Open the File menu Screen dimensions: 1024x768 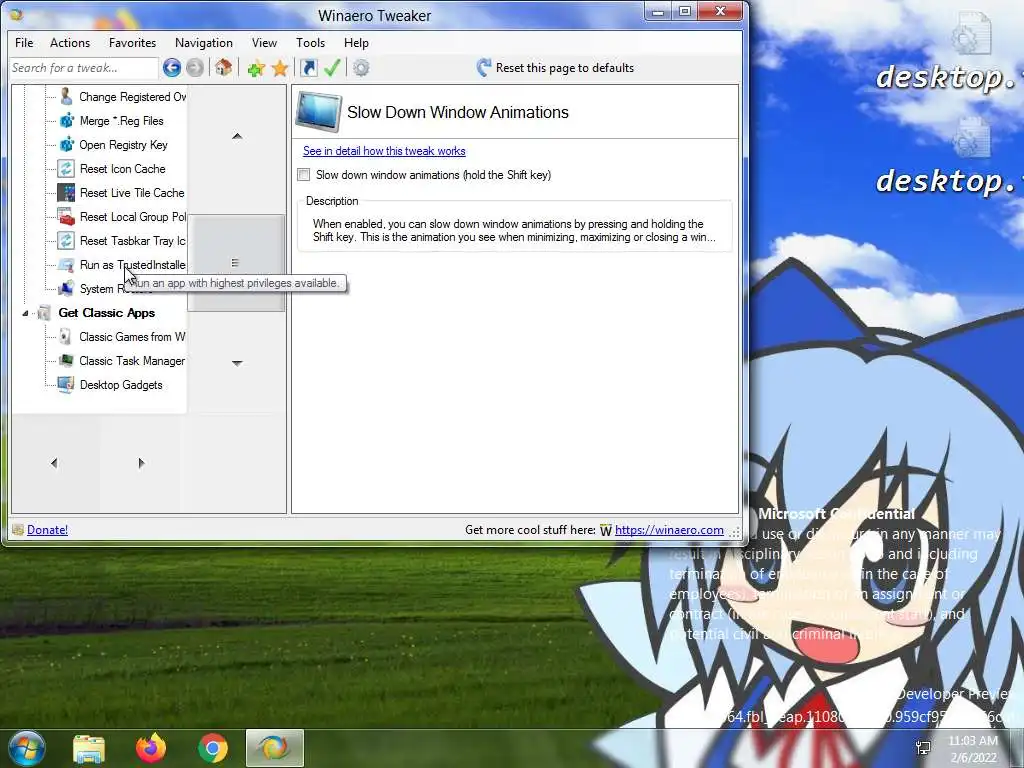click(x=24, y=42)
